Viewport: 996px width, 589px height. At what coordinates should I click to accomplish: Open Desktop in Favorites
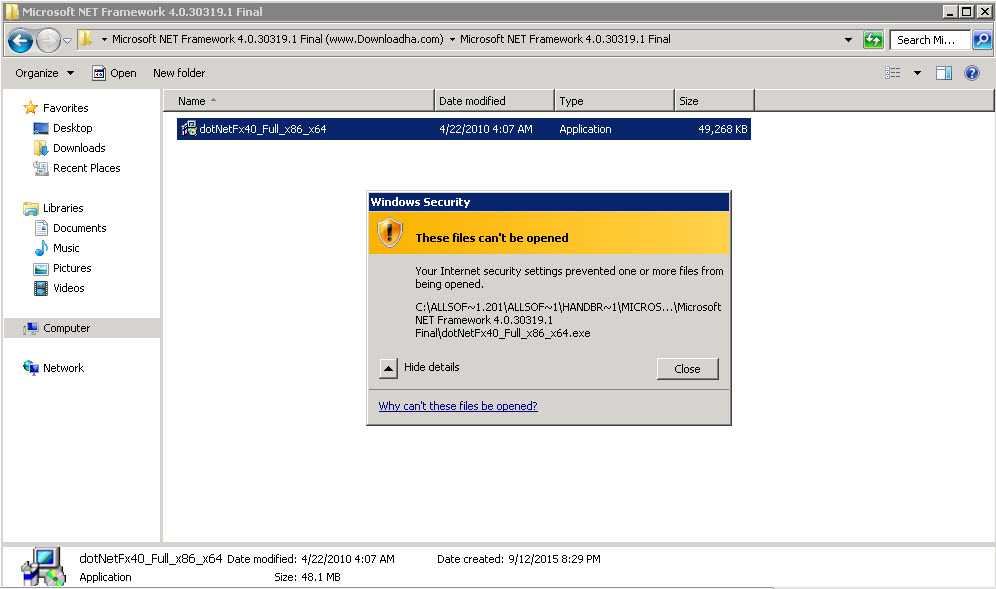tap(63, 128)
